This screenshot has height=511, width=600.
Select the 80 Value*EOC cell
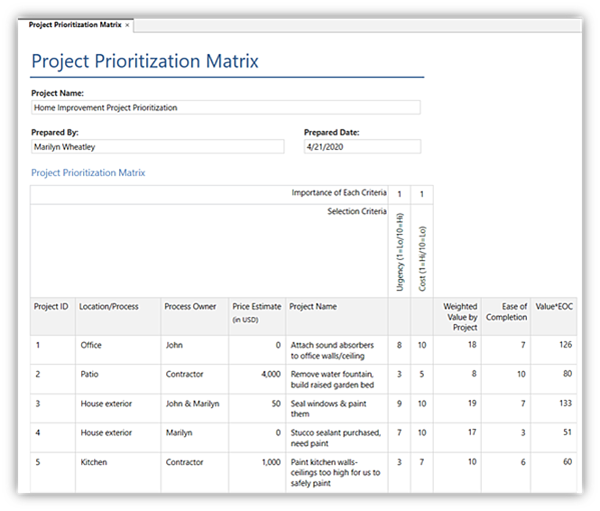click(x=554, y=379)
